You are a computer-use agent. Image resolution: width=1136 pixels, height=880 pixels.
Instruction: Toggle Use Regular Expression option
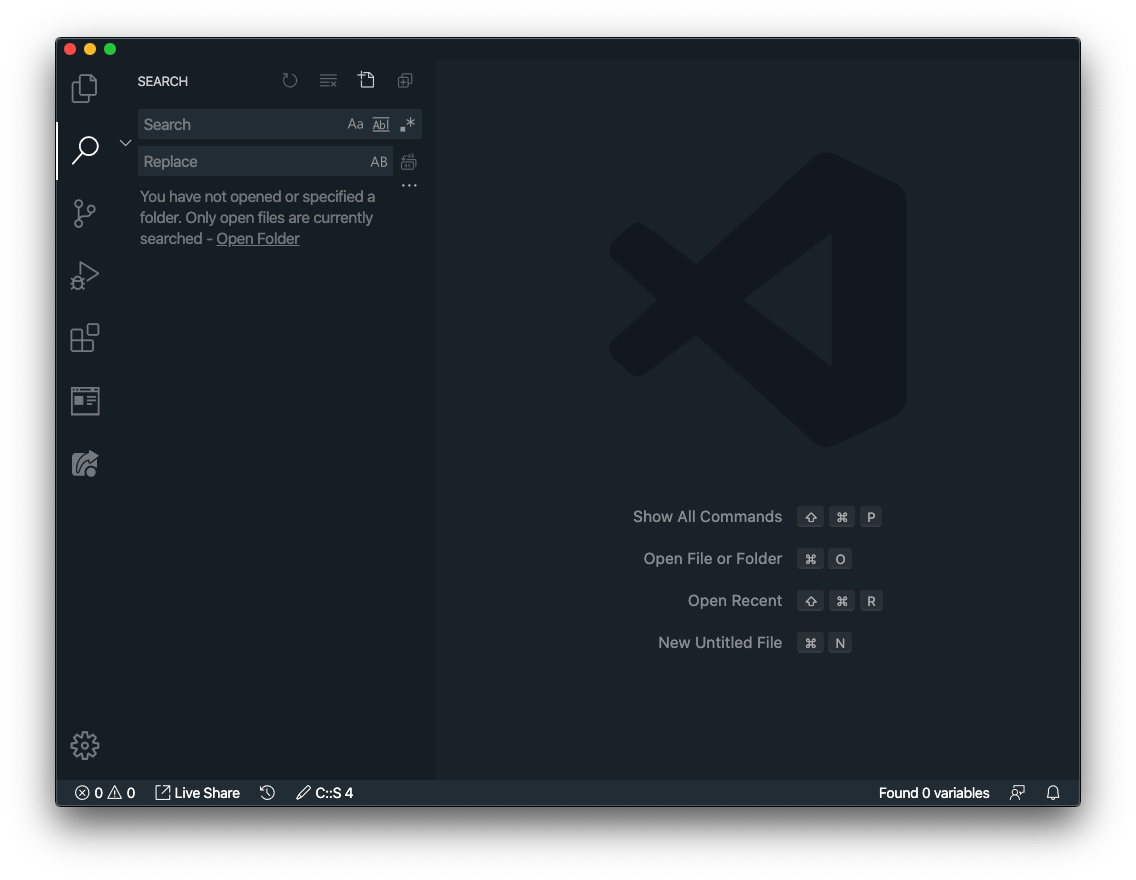[407, 124]
